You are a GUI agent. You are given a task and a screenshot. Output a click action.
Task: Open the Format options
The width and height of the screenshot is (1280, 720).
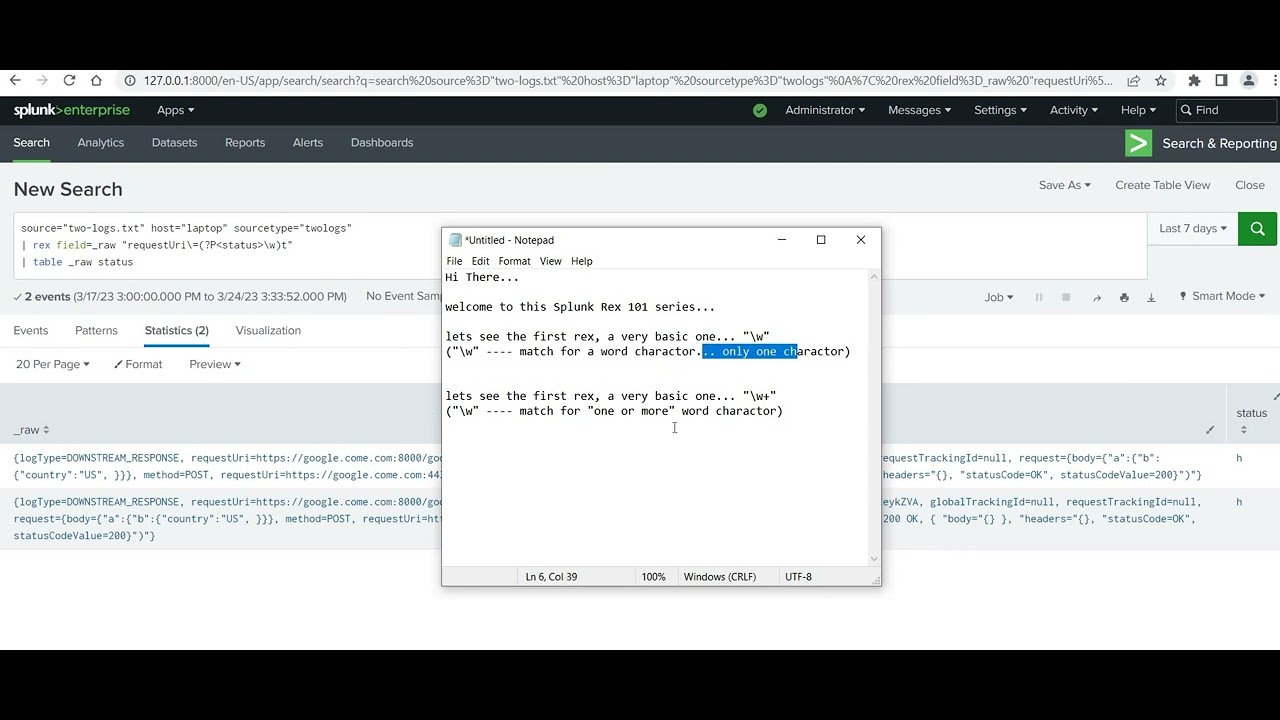point(138,364)
